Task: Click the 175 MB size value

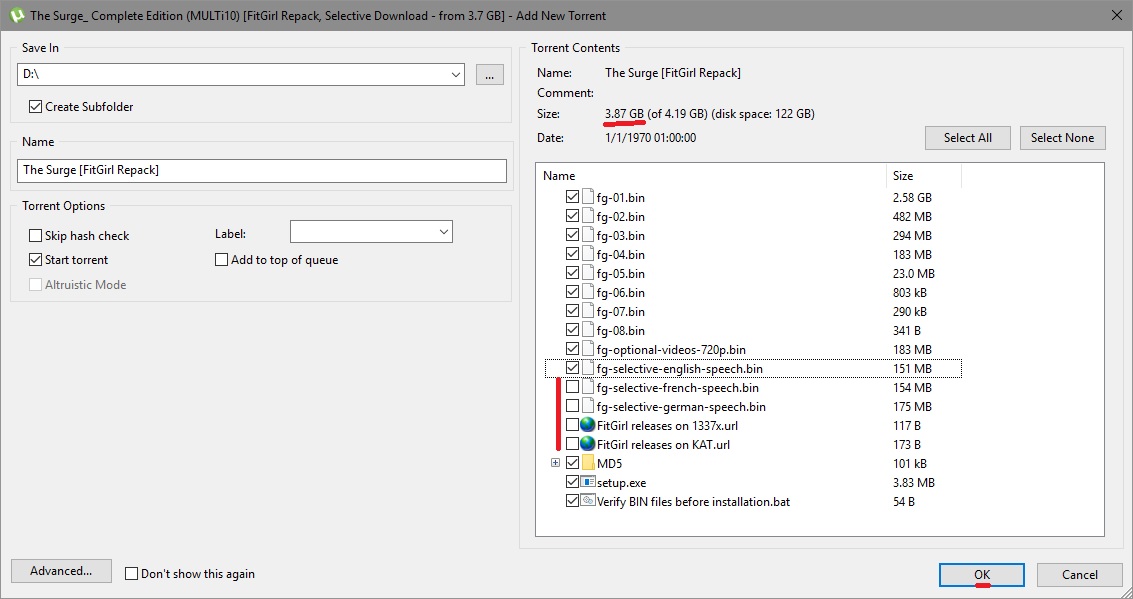Action: (x=912, y=407)
